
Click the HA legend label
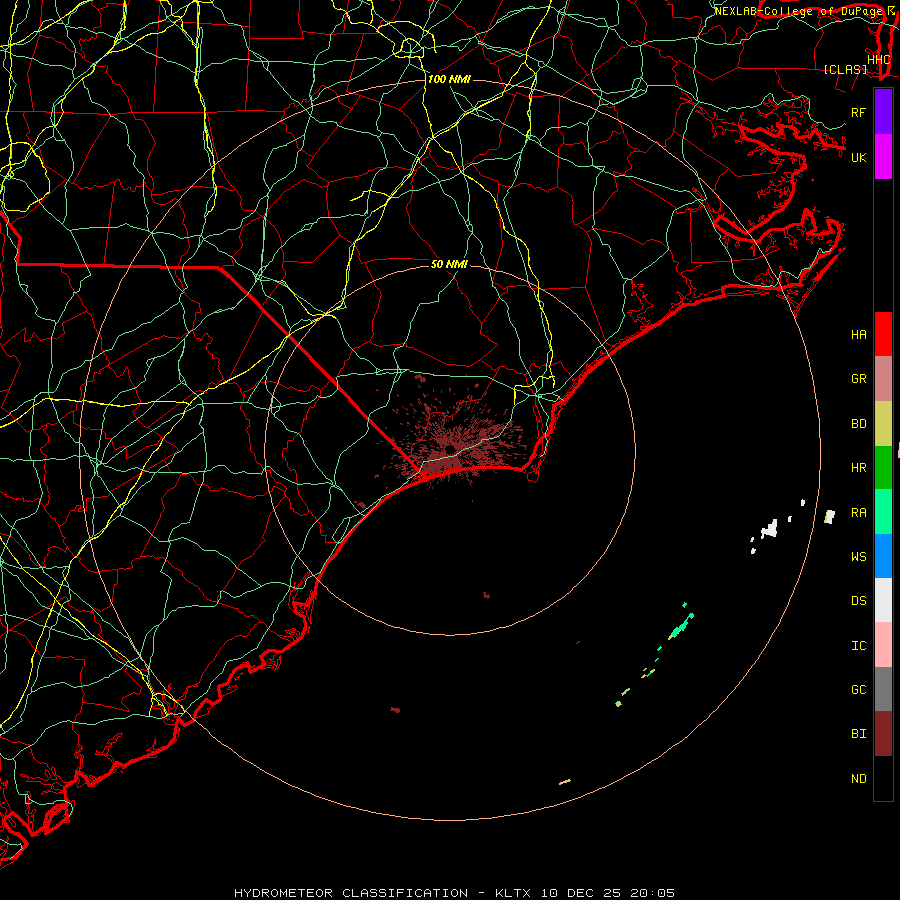coord(858,334)
